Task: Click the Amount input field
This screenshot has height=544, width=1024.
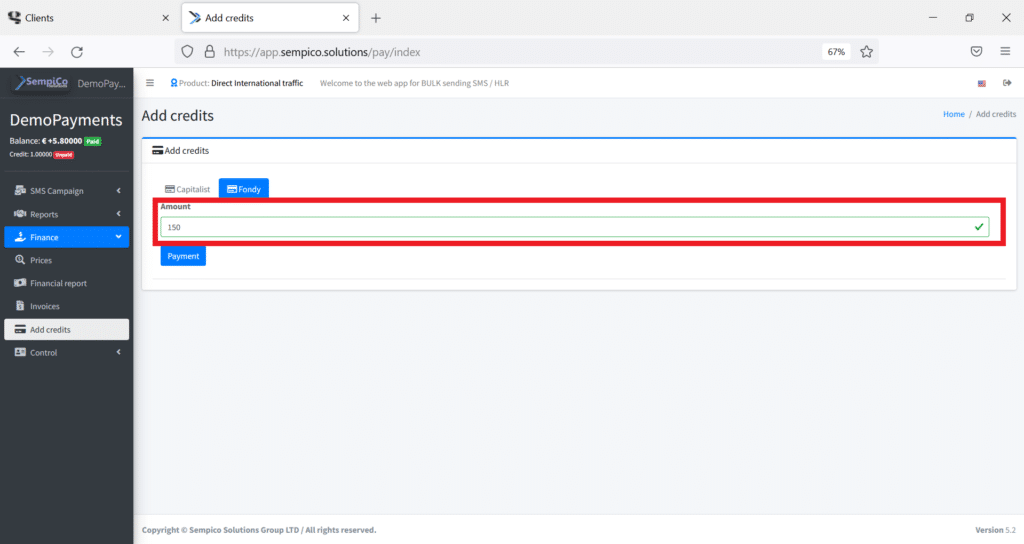Action: click(x=574, y=227)
